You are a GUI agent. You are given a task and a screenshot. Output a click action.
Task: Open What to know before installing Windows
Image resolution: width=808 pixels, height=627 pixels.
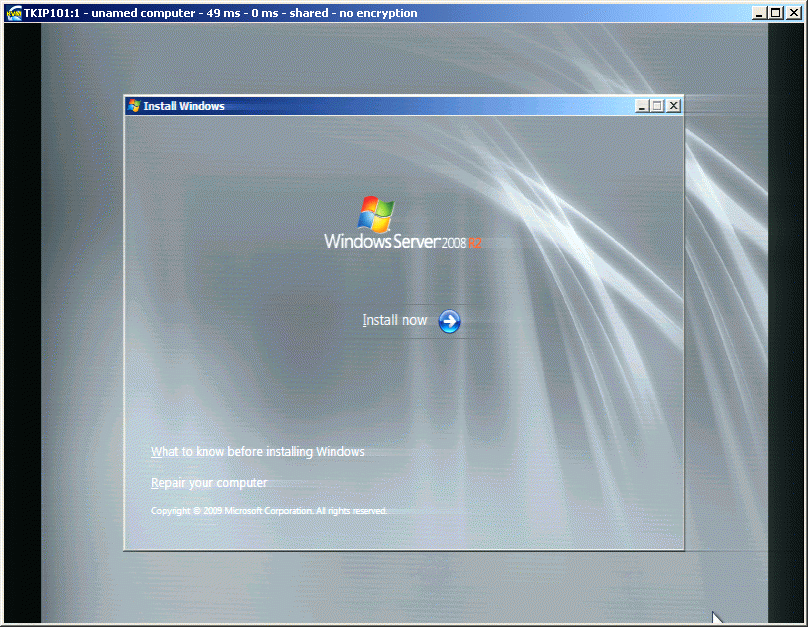258,452
